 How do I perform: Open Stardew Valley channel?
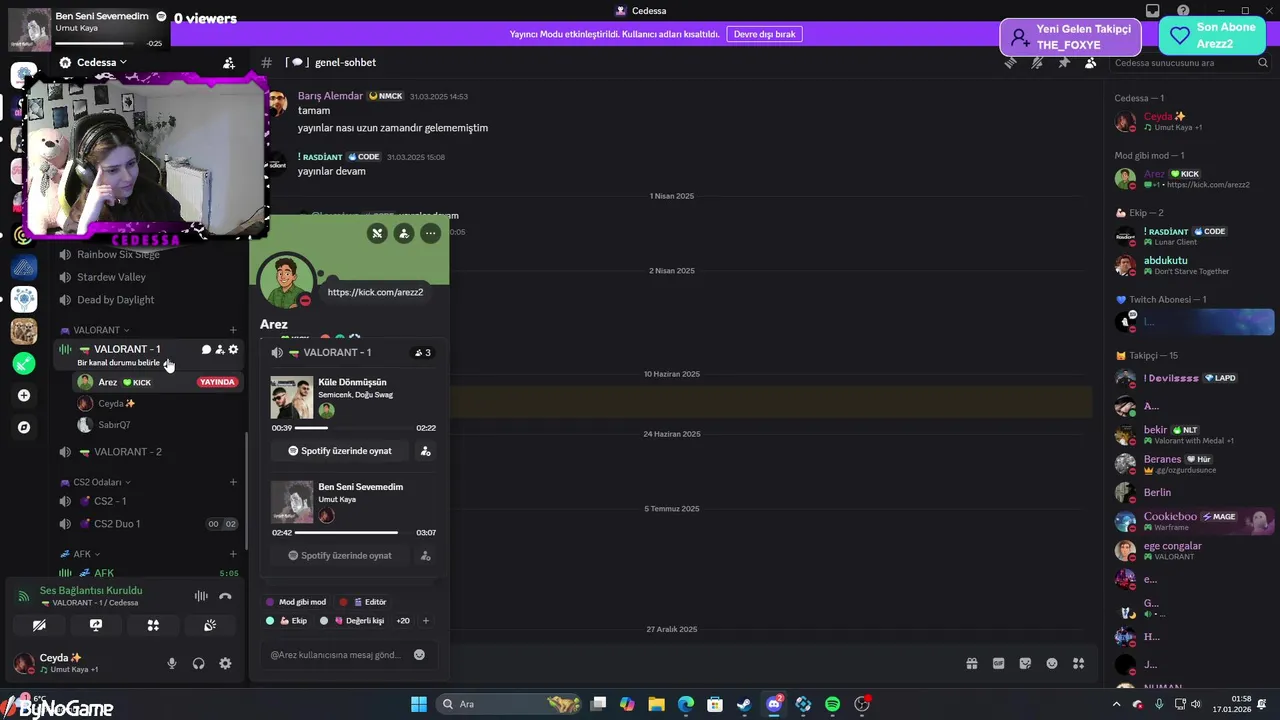coord(148,277)
